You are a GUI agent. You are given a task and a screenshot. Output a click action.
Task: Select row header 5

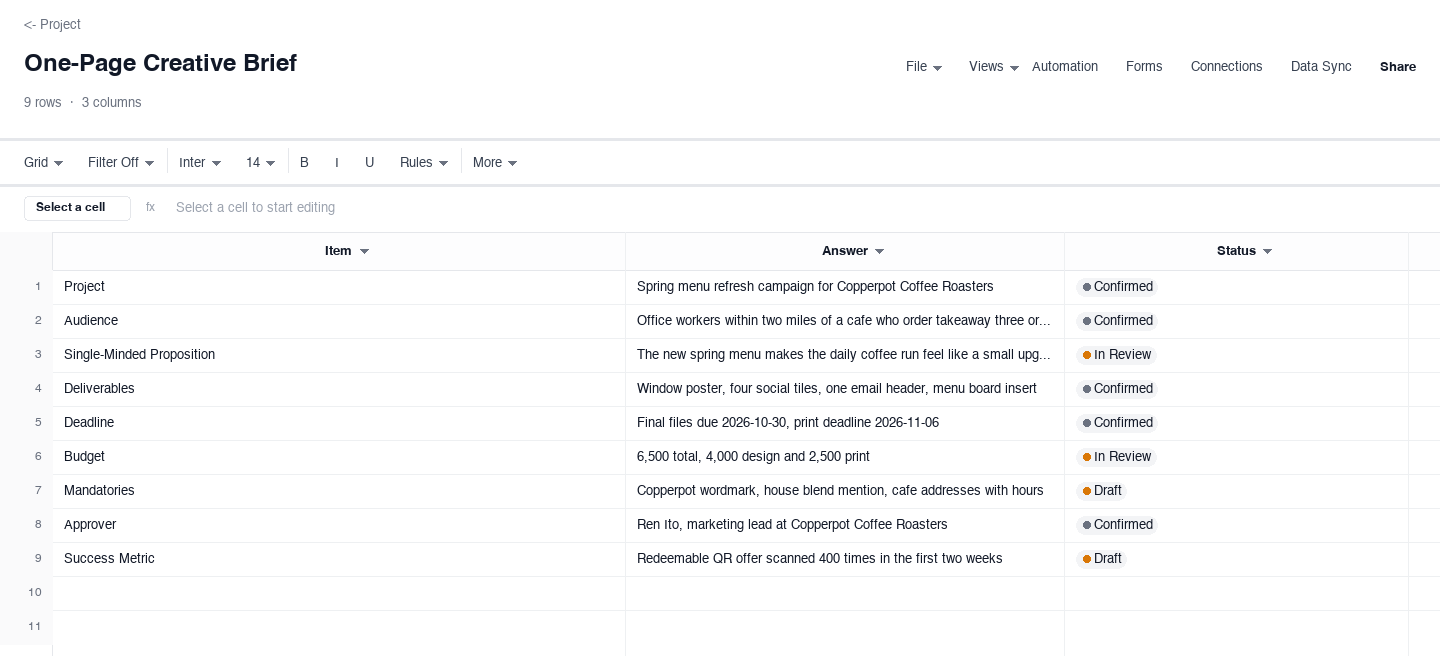click(x=26, y=423)
